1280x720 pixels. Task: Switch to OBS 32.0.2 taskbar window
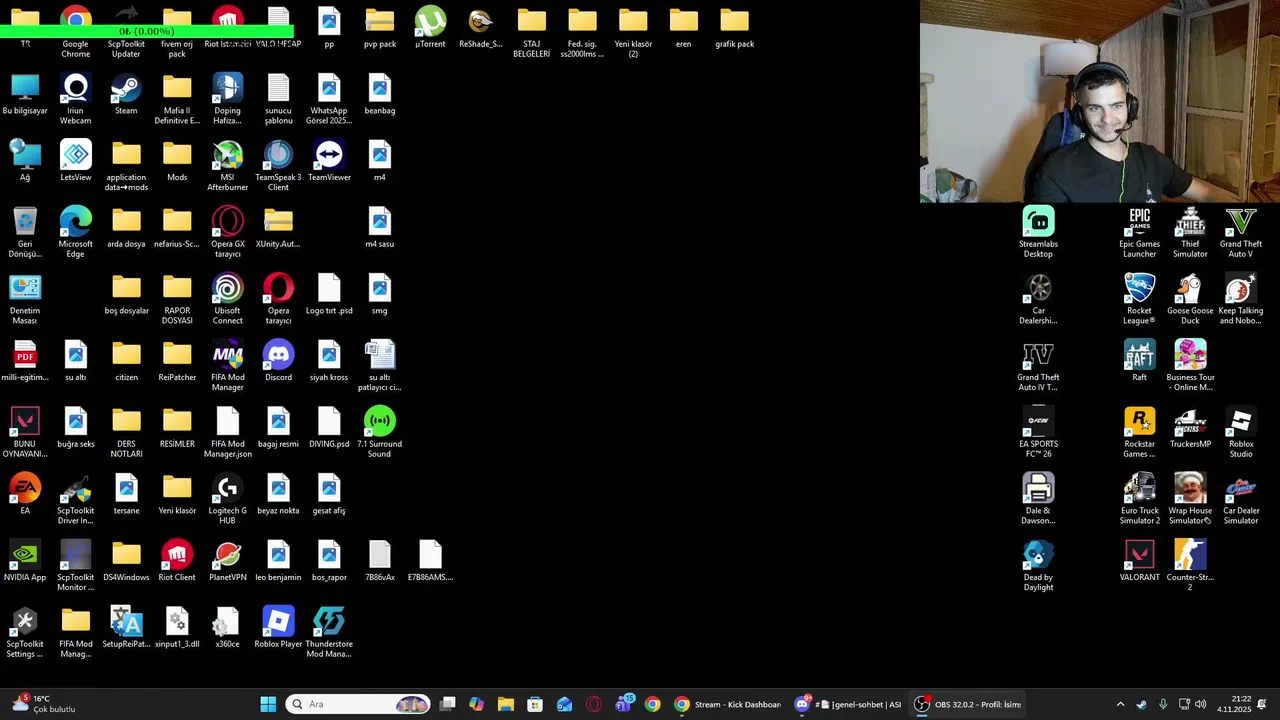[968, 704]
